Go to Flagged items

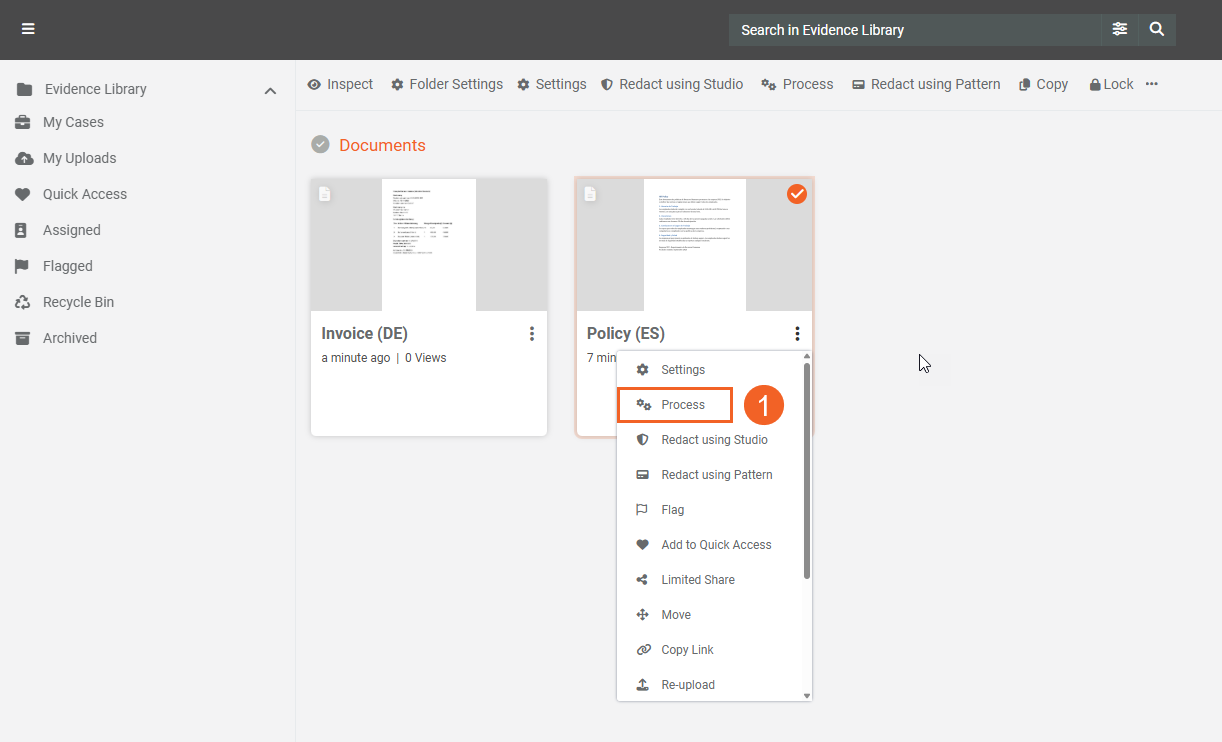pyautogui.click(x=67, y=266)
